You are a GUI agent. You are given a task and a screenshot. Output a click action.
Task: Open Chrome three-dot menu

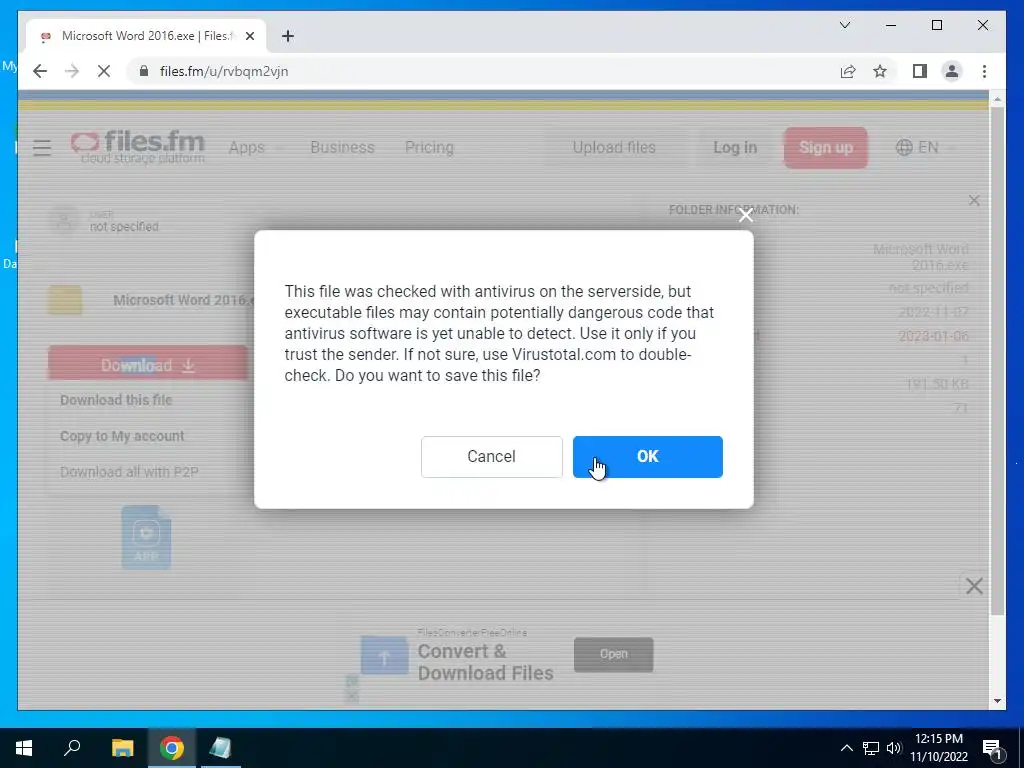984,71
